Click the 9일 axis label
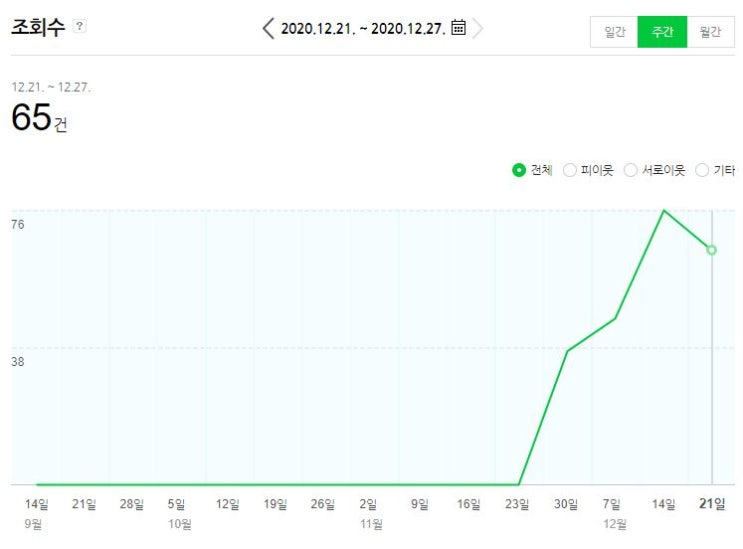This screenshot has height=549, width=743. (x=420, y=504)
